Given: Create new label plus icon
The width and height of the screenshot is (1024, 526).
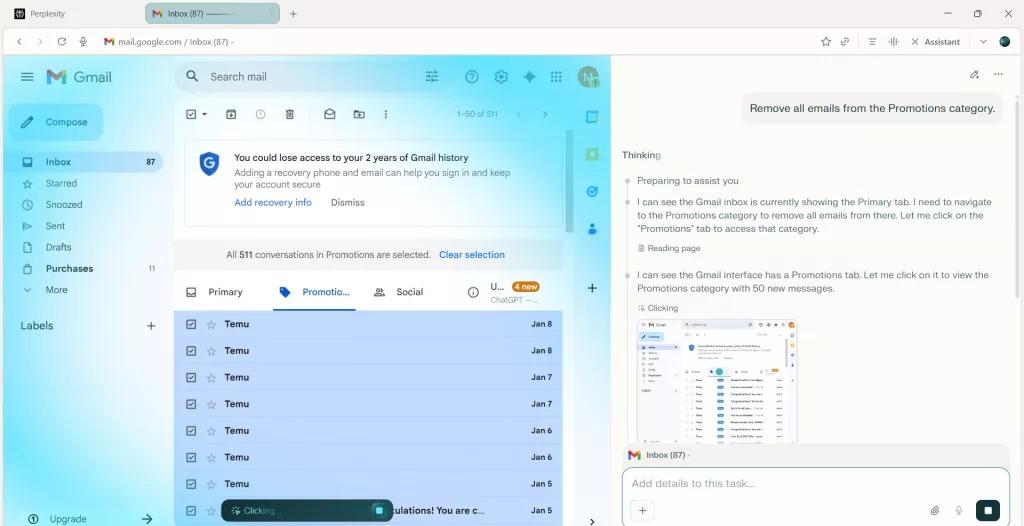Looking at the screenshot, I should pos(151,325).
